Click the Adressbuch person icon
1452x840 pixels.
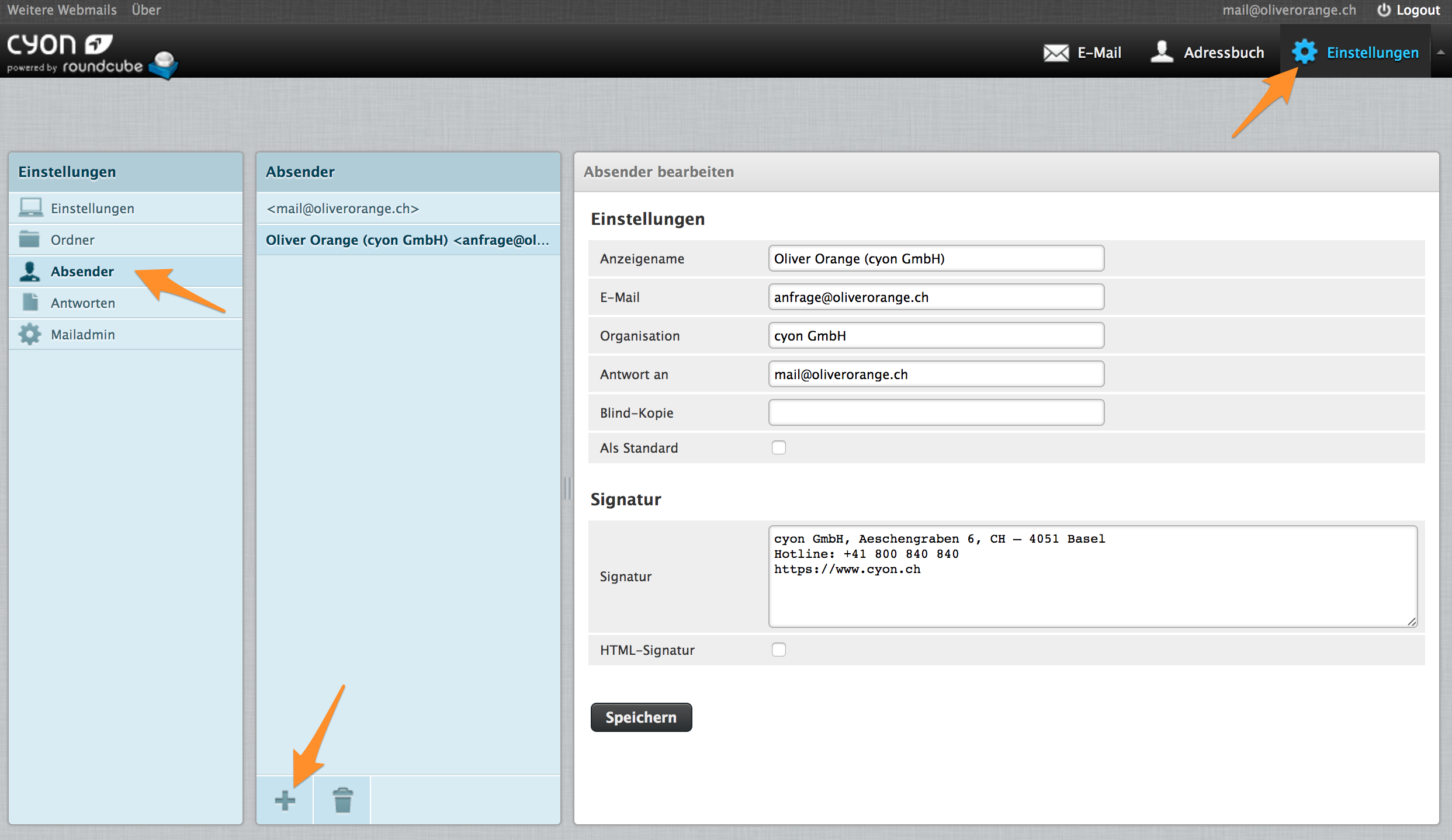tap(1162, 51)
